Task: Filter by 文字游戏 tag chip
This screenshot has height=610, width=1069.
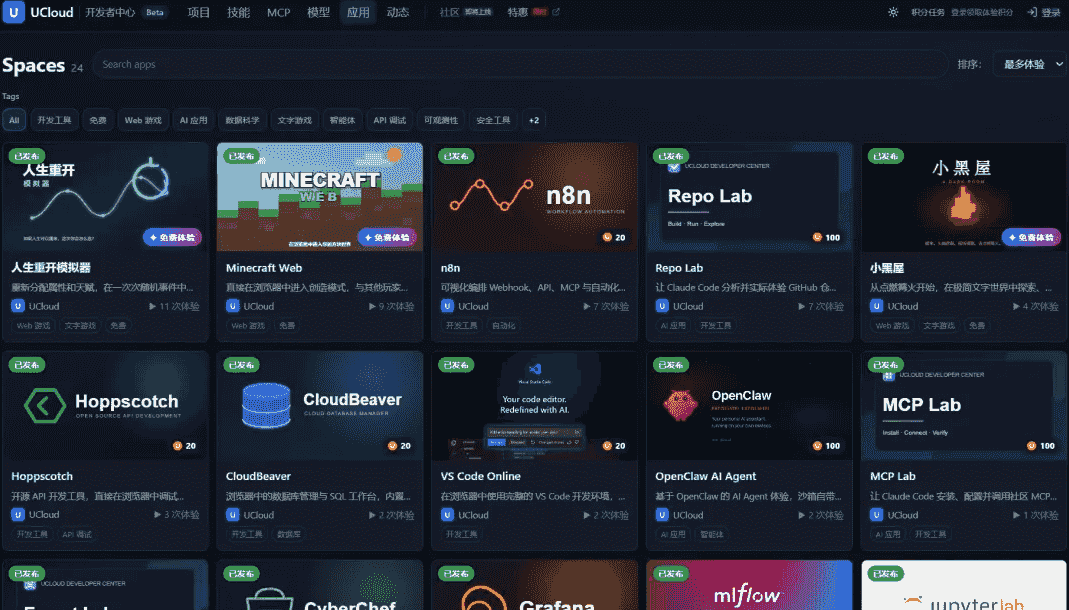Action: tap(295, 120)
